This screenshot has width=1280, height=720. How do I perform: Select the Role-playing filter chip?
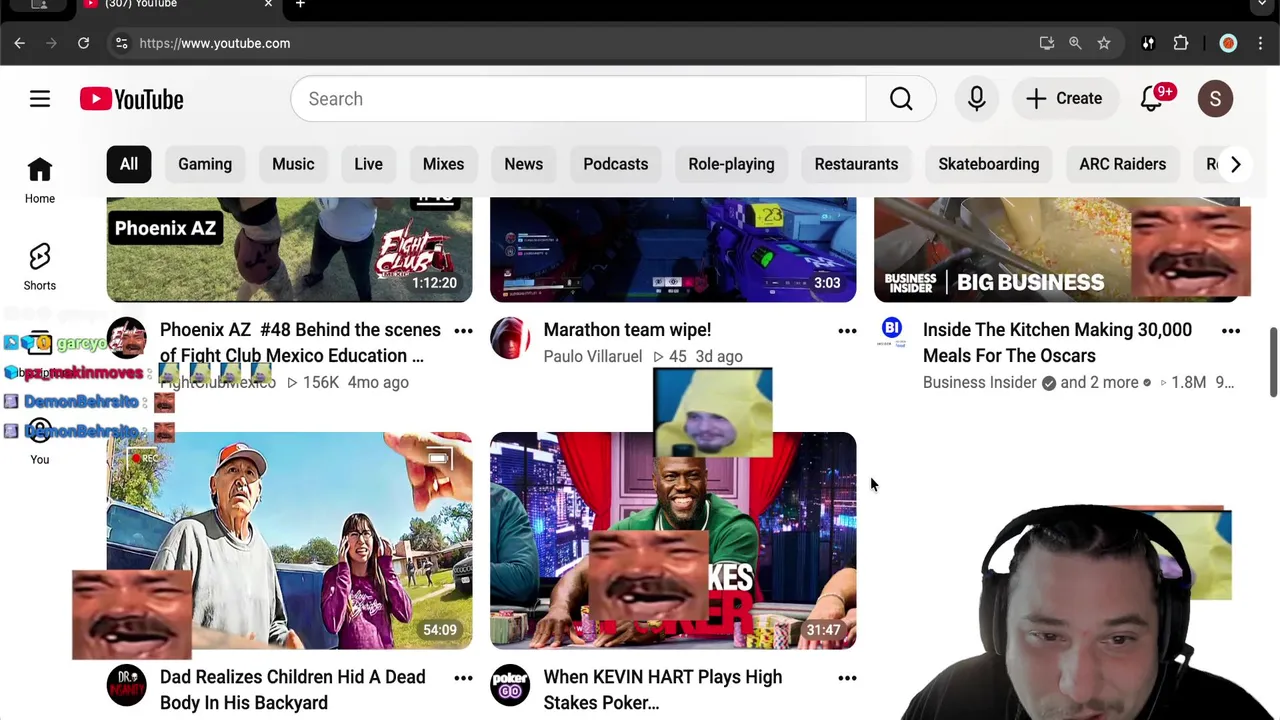tap(731, 164)
